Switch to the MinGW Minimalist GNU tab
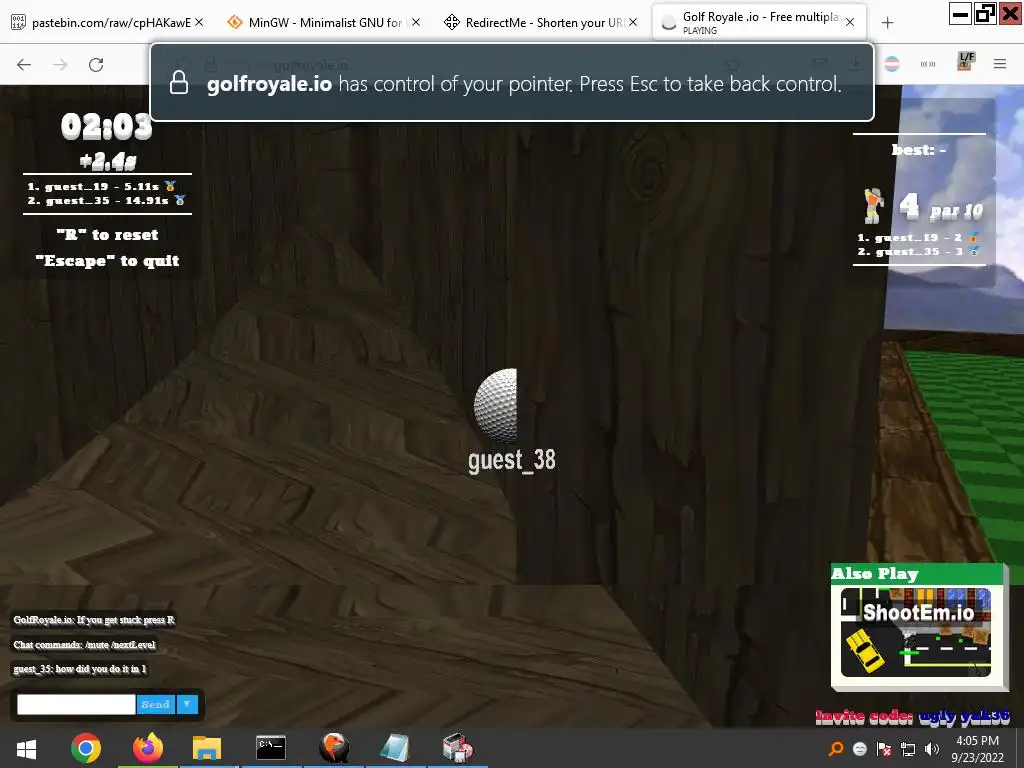 [325, 23]
